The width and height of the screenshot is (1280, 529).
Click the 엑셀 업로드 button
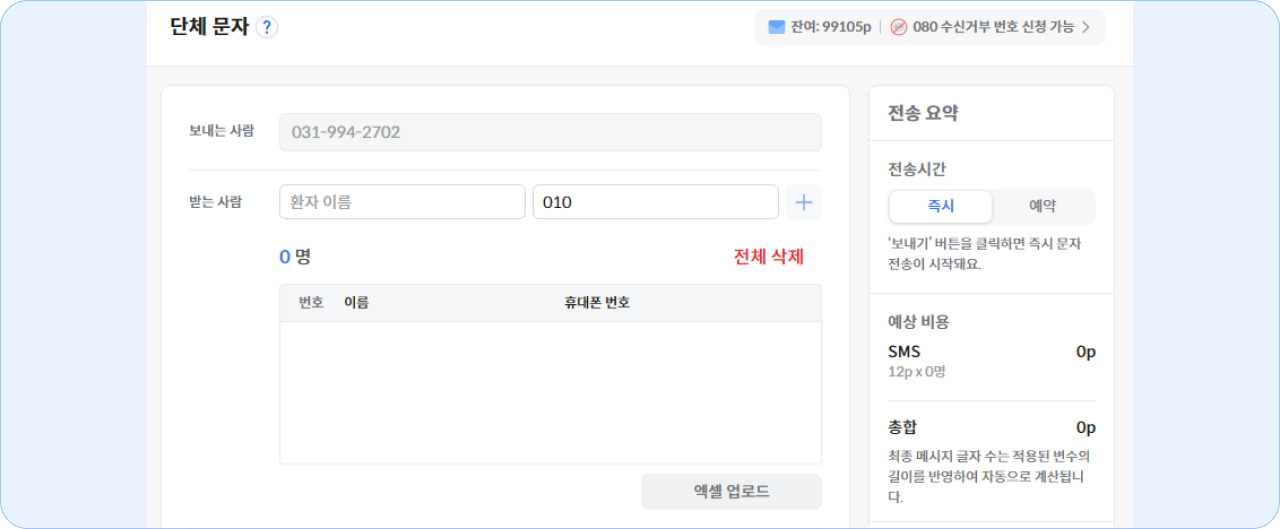click(x=731, y=491)
